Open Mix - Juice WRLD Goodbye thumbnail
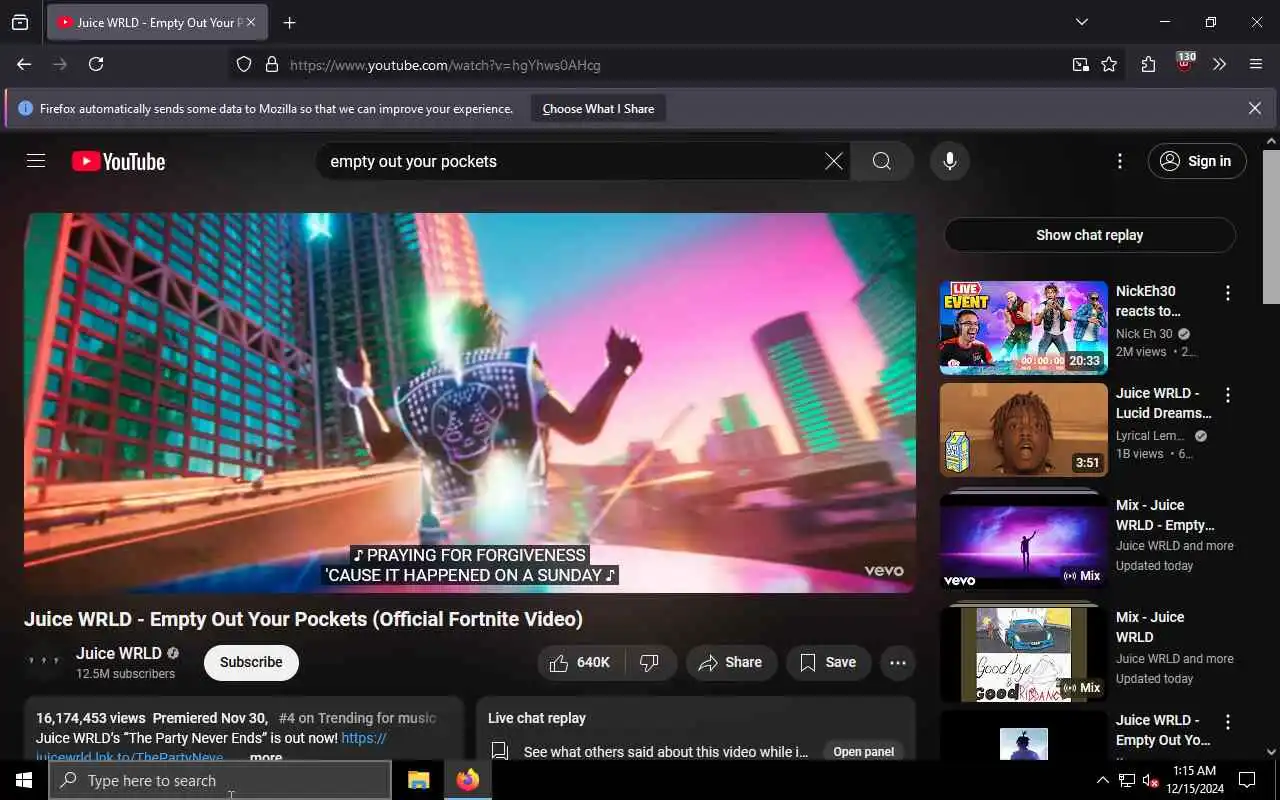This screenshot has width=1280, height=800. point(1023,653)
